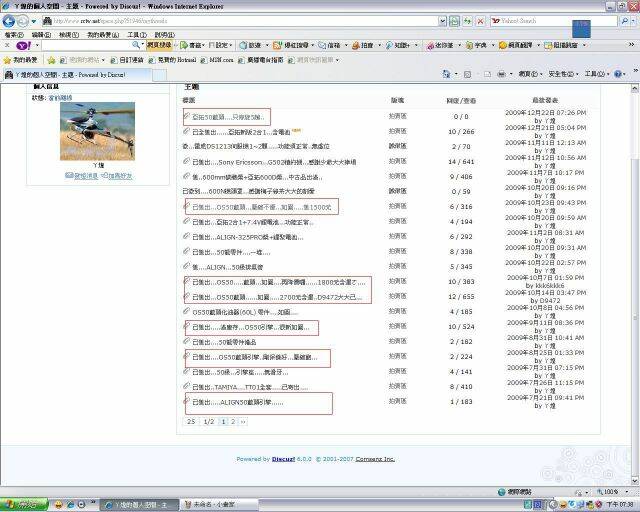The height and width of the screenshot is (512, 640).
Task: Open the Safety menu dropdown in command bar
Action: pyautogui.click(x=563, y=74)
